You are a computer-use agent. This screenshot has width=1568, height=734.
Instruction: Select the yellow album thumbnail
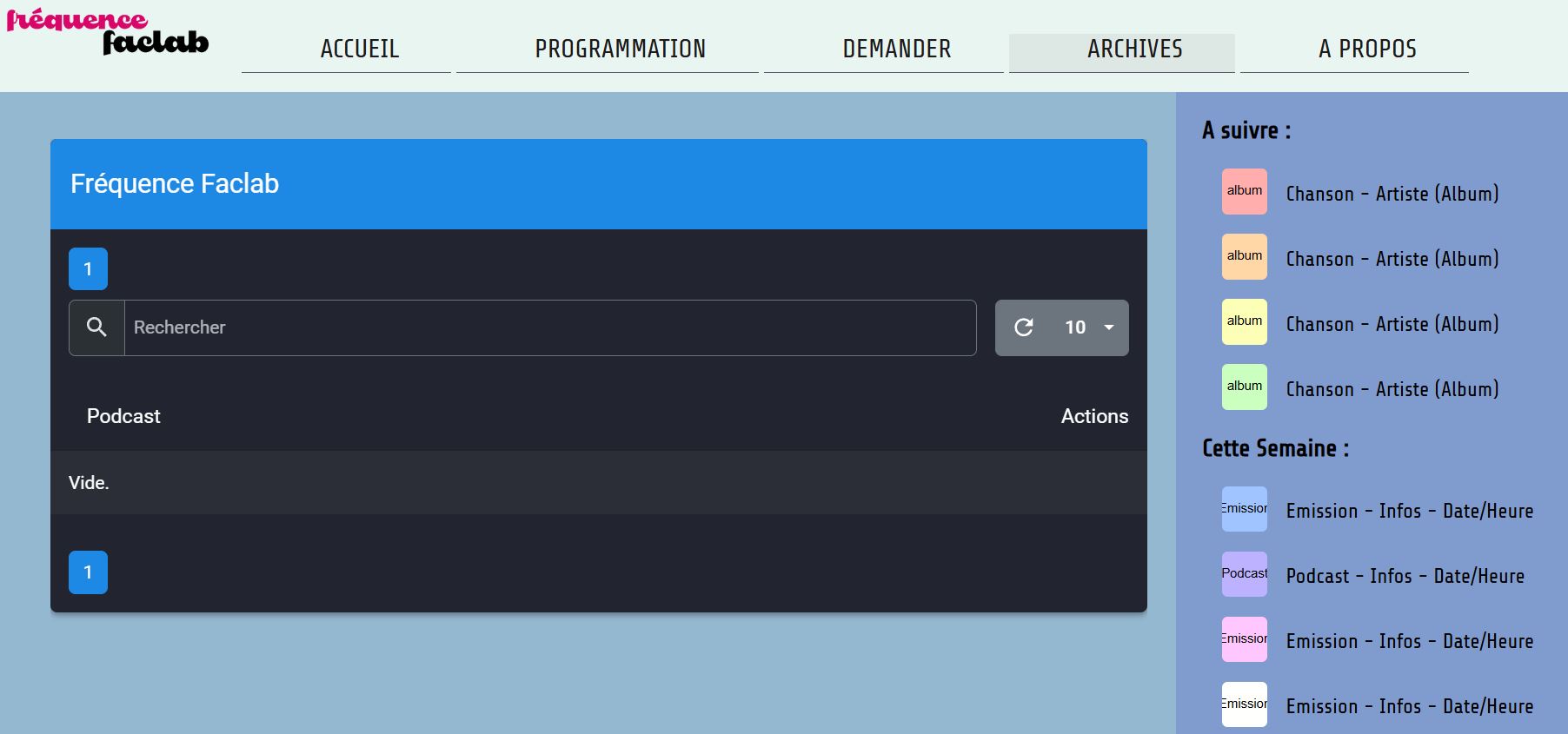1244,322
